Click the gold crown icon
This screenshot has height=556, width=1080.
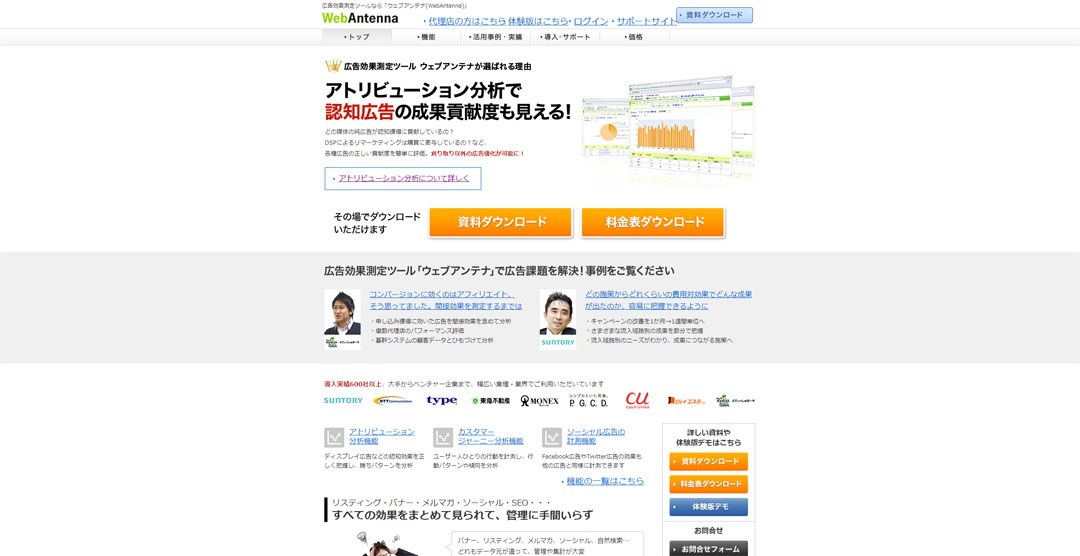(x=333, y=66)
